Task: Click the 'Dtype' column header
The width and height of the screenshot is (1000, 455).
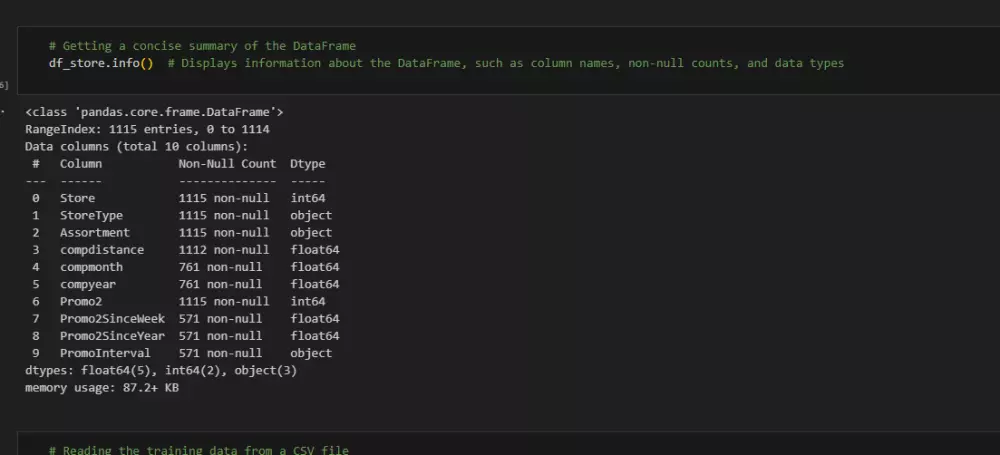Action: pos(307,163)
